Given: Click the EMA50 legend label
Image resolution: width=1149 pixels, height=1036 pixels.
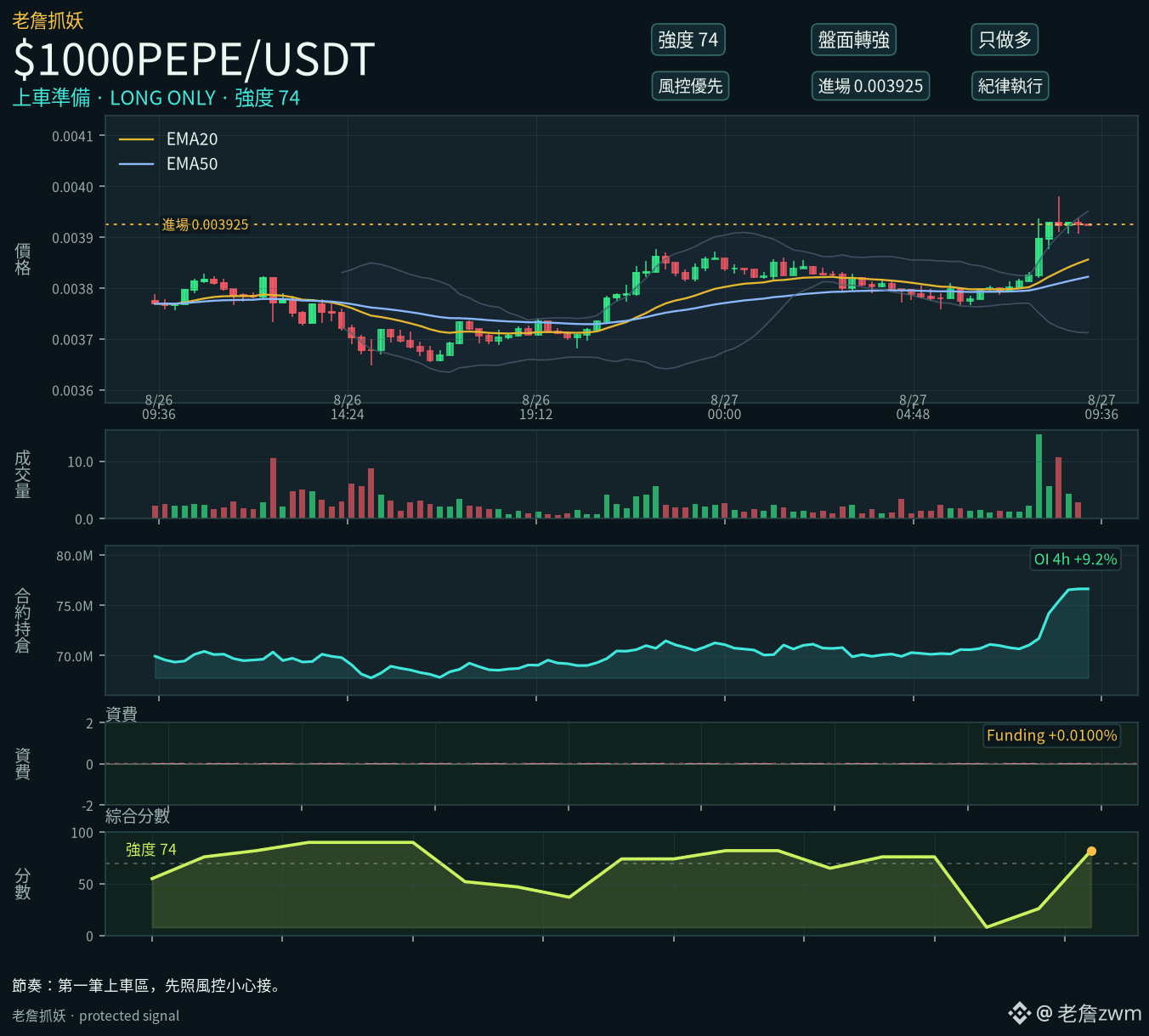Looking at the screenshot, I should (192, 164).
